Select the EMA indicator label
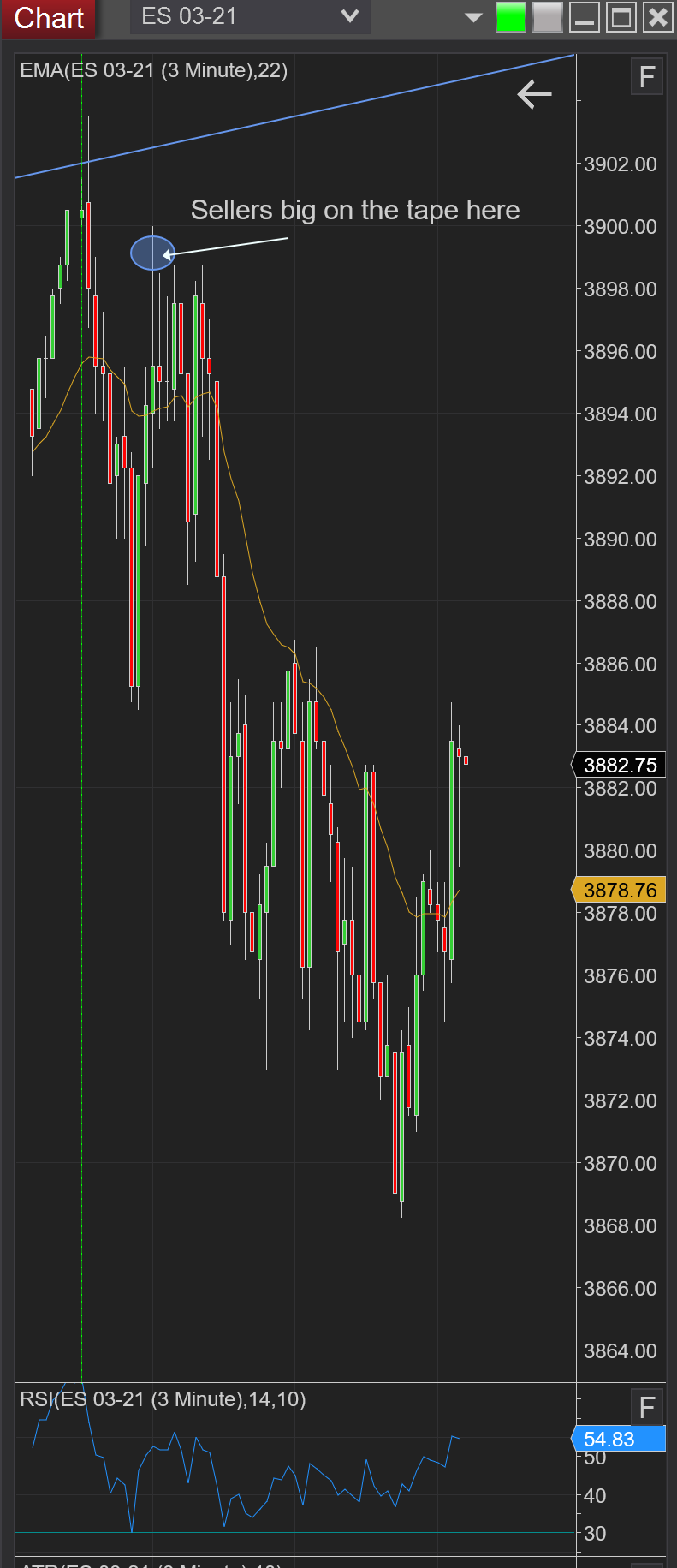The height and width of the screenshot is (1568, 677). [x=154, y=70]
